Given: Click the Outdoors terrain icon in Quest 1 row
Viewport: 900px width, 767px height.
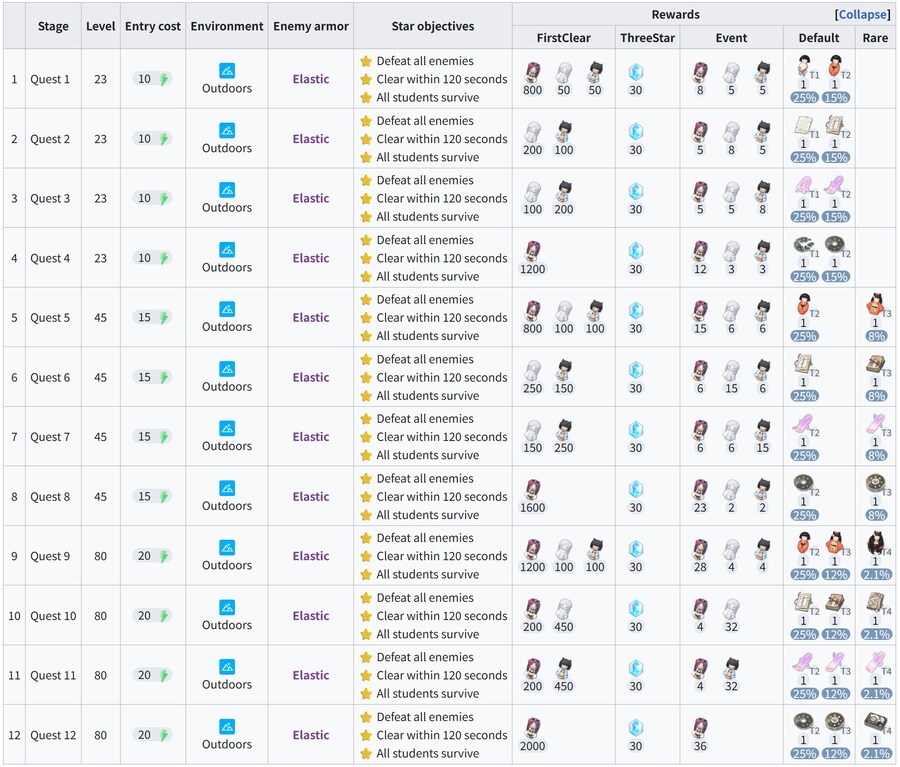Looking at the screenshot, I should pyautogui.click(x=227, y=71).
